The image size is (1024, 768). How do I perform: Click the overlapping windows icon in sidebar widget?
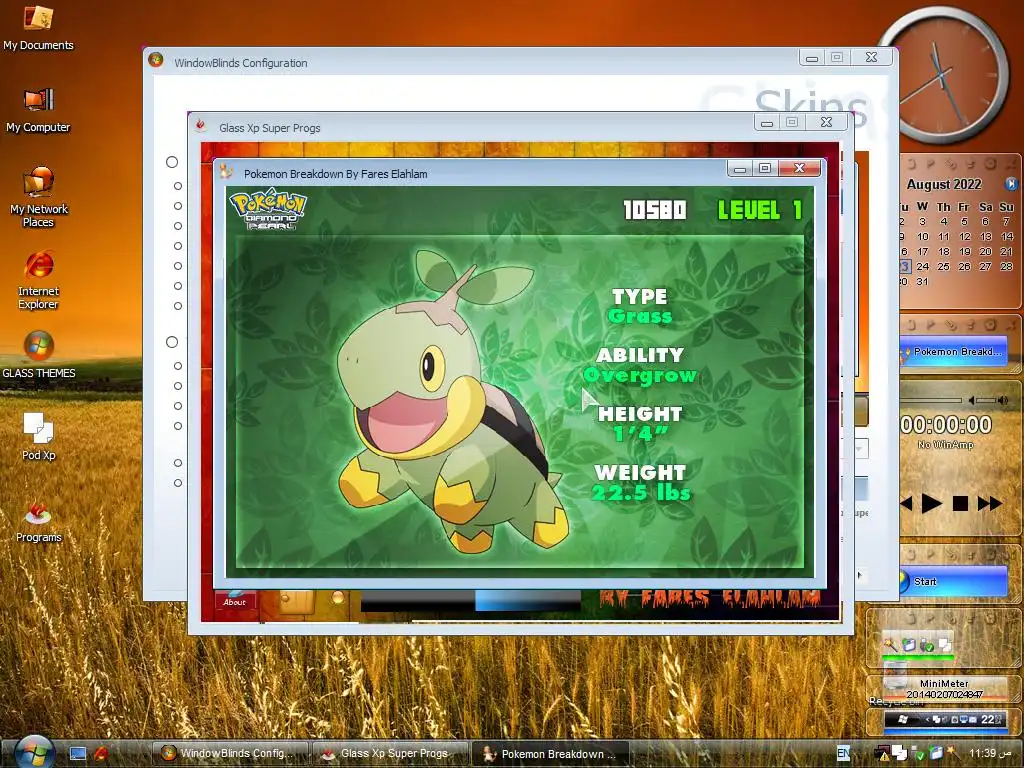click(x=944, y=645)
